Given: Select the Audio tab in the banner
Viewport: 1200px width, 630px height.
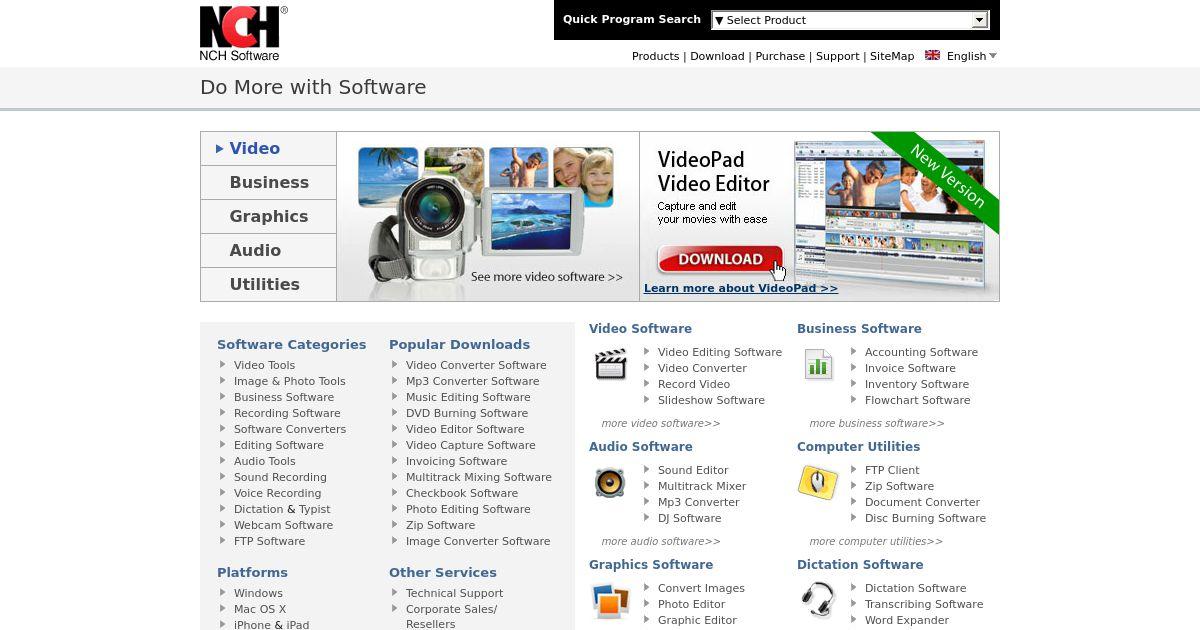Looking at the screenshot, I should coord(268,250).
